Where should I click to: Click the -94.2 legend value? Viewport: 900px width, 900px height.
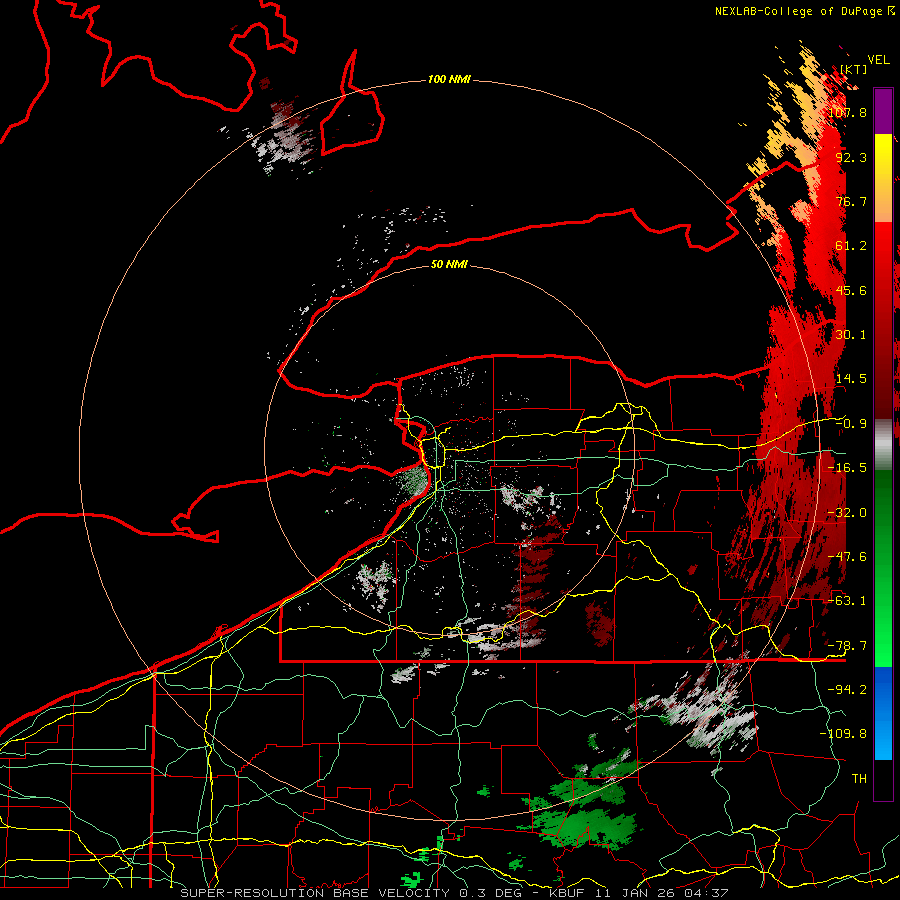click(x=847, y=689)
